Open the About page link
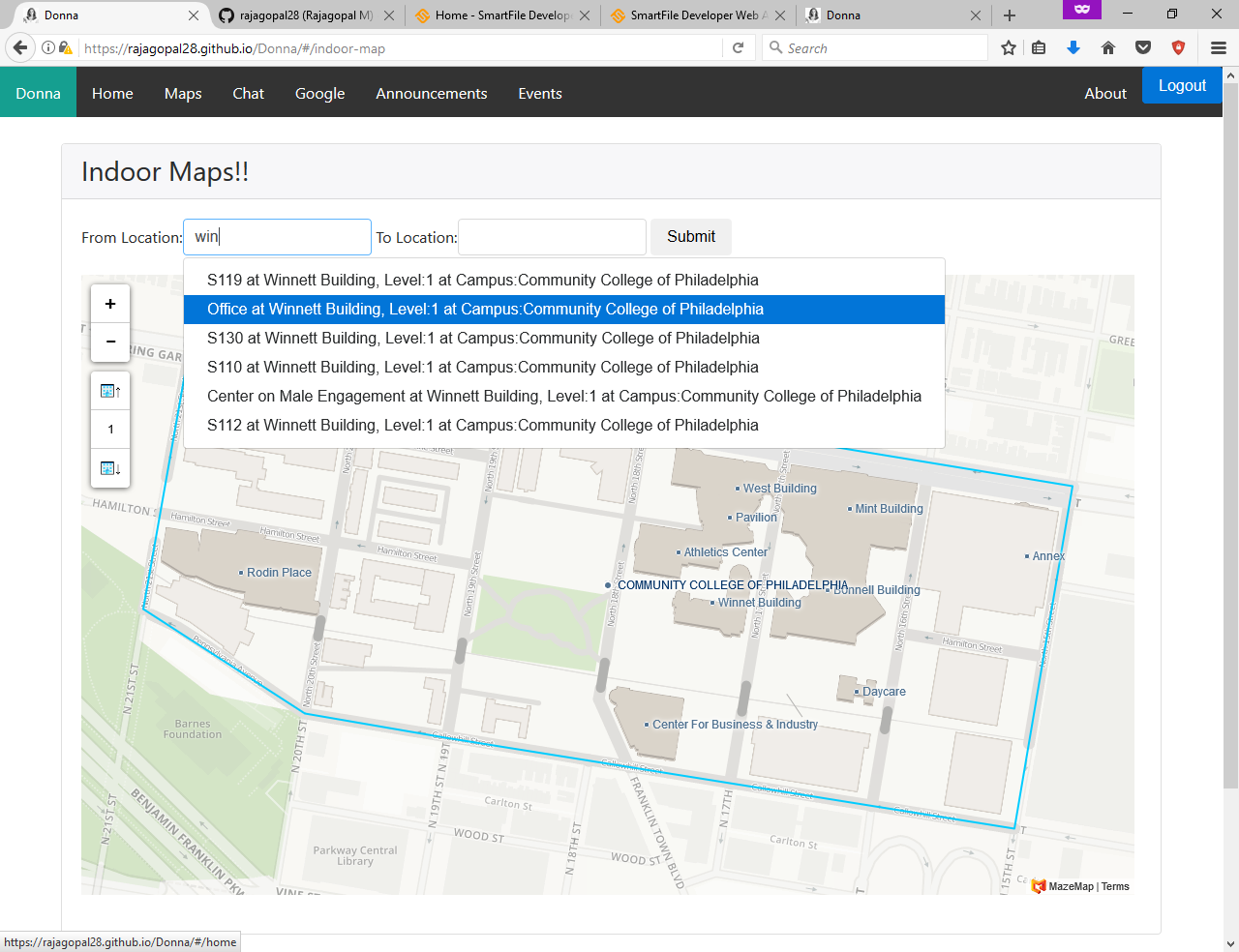This screenshot has width=1239, height=952. click(x=1105, y=93)
